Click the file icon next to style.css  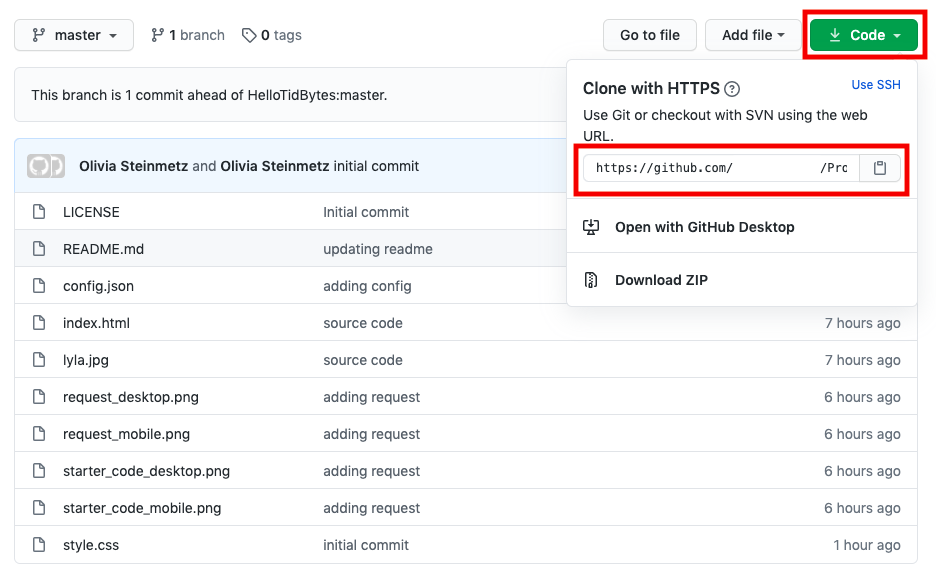pos(38,545)
